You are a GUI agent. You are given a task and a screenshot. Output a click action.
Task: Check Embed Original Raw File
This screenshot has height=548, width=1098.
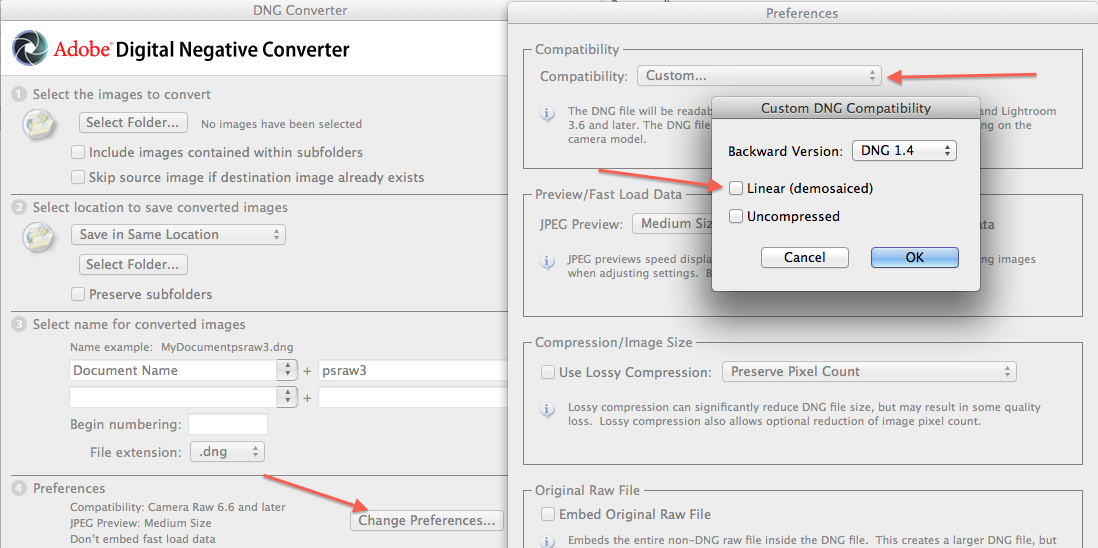pos(548,514)
